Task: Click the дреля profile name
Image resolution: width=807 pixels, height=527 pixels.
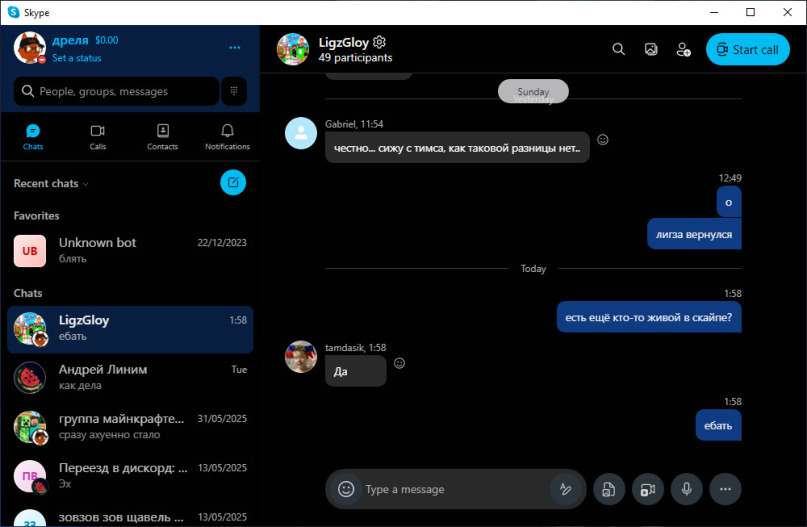Action: (x=70, y=40)
